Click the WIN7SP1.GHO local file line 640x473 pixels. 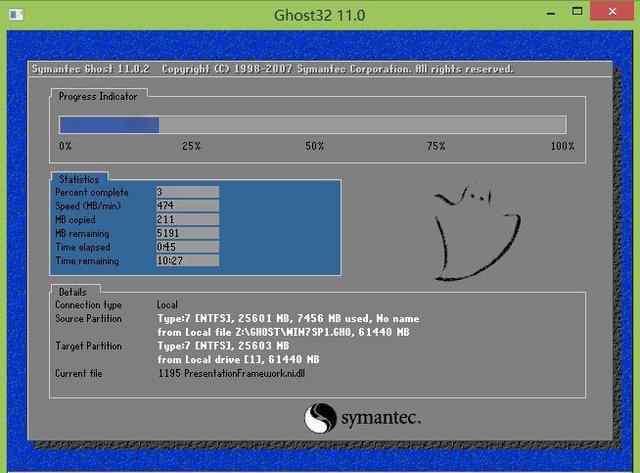[x=283, y=333]
